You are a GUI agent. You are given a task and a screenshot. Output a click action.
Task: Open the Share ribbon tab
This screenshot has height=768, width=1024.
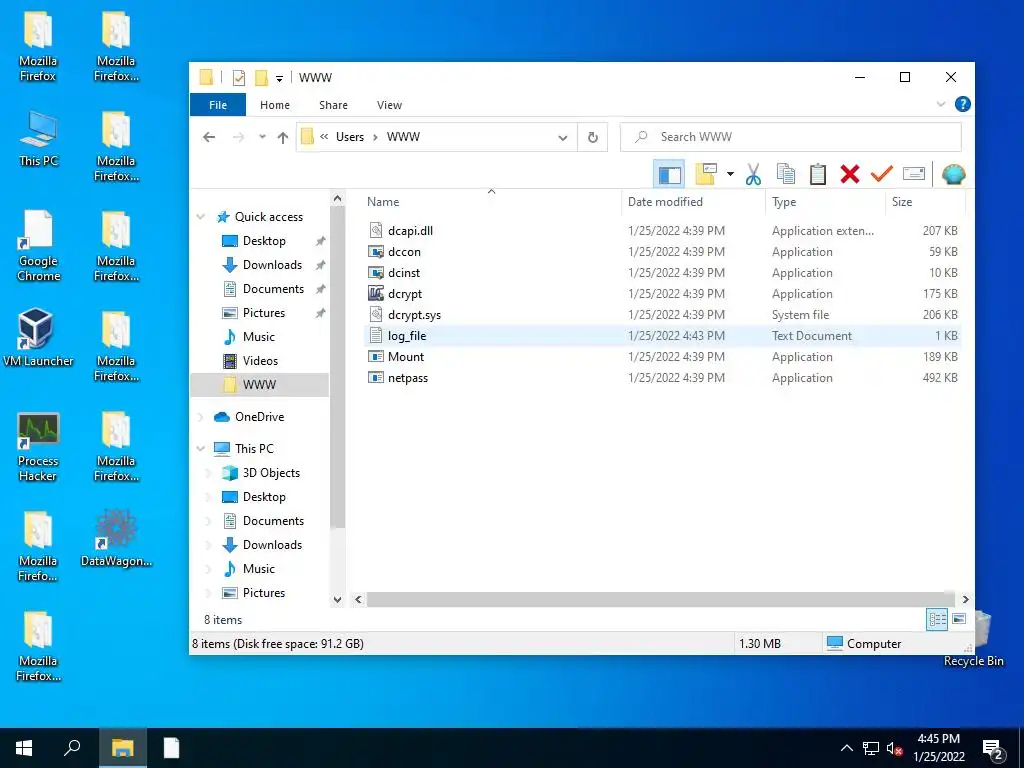[x=333, y=105]
